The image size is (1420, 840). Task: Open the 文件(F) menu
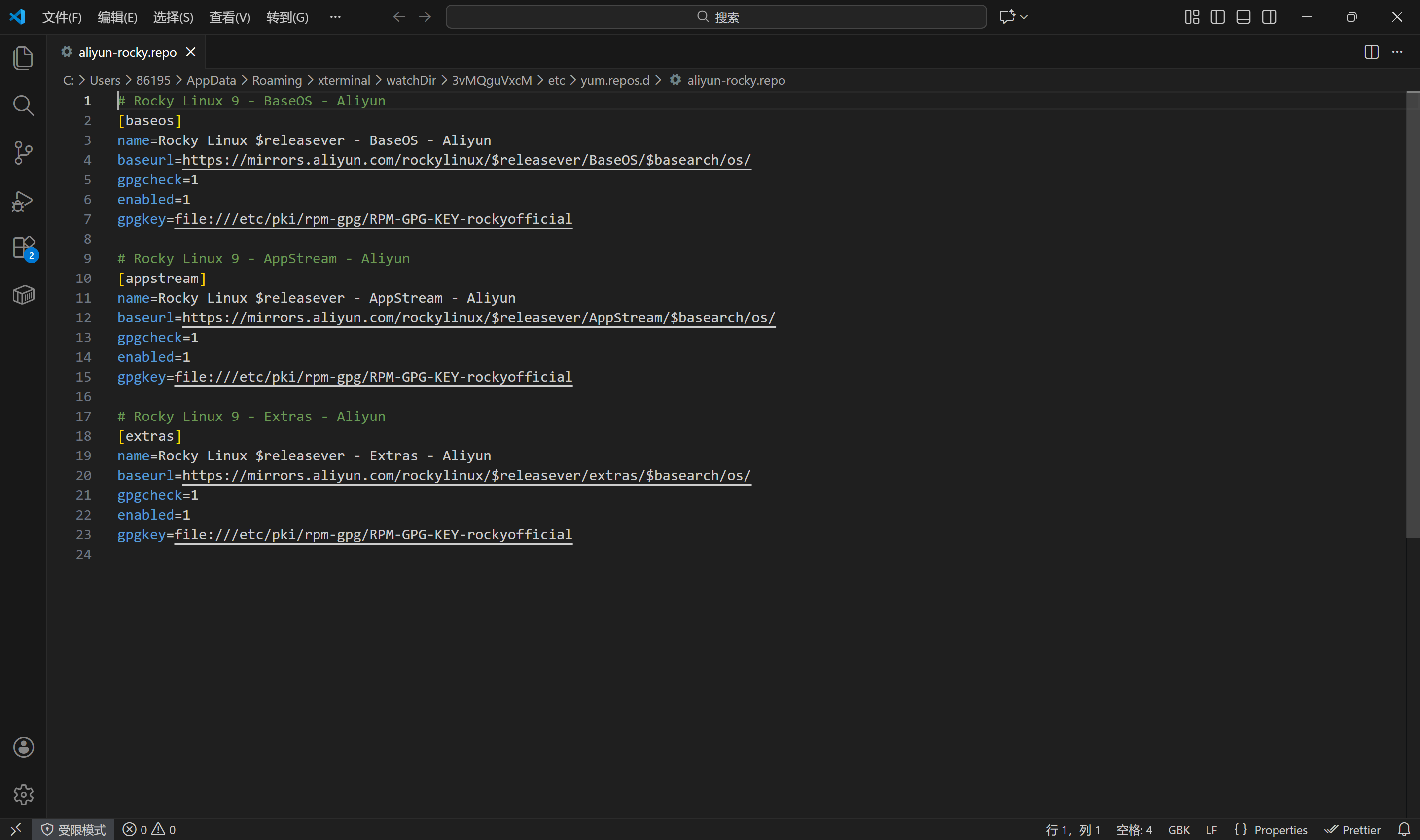point(62,17)
